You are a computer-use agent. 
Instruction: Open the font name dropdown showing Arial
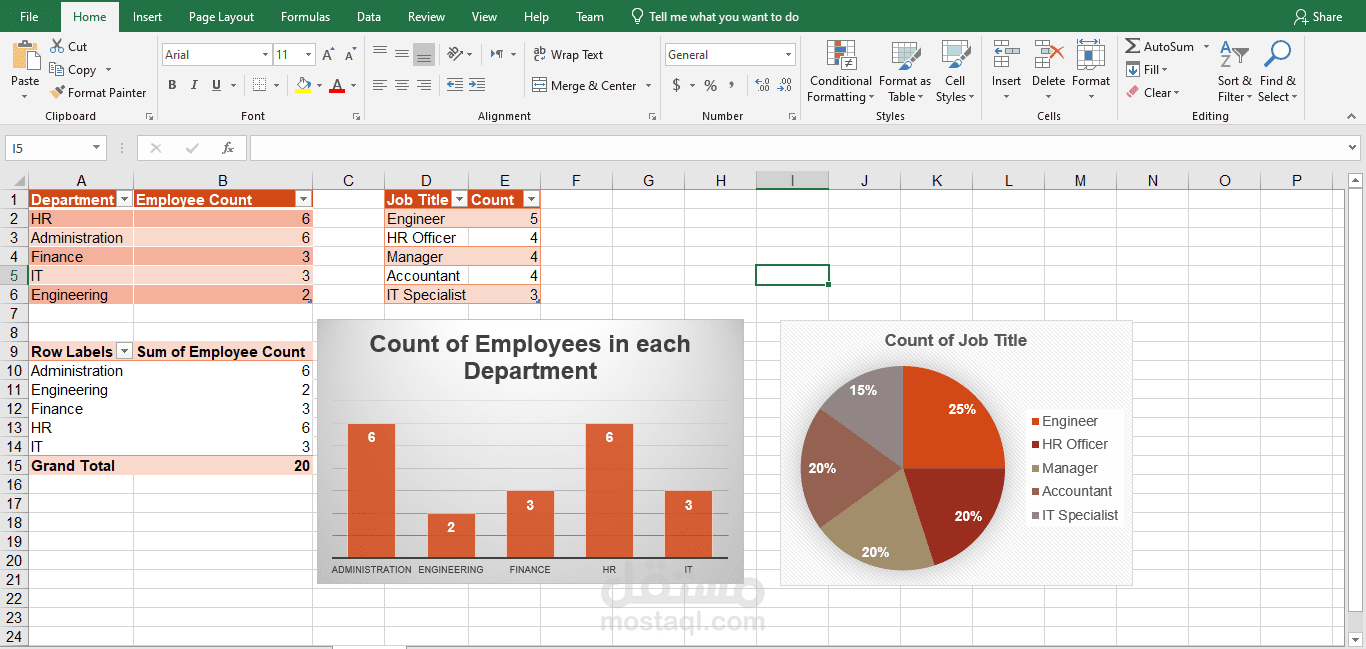point(217,54)
